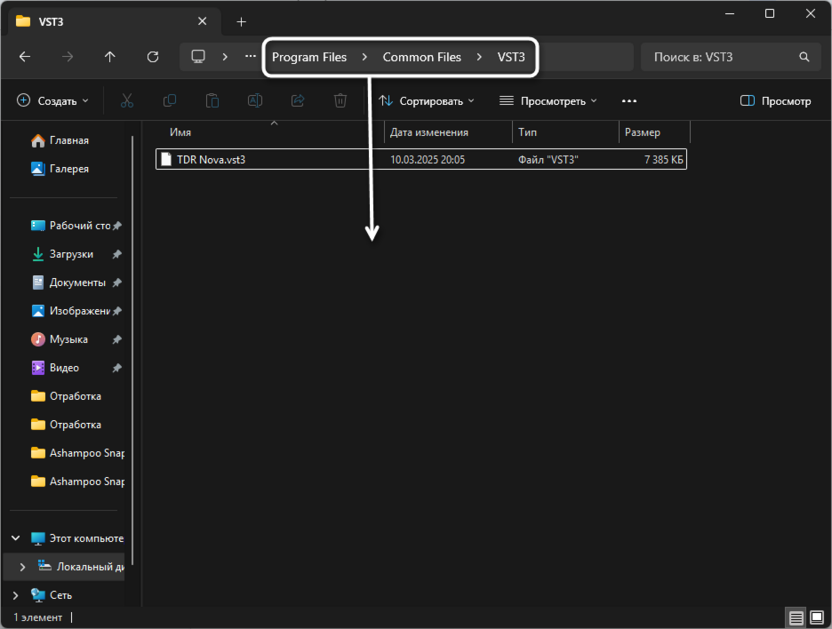
Task: Expand the Локальный диск tree node
Action: [x=23, y=567]
